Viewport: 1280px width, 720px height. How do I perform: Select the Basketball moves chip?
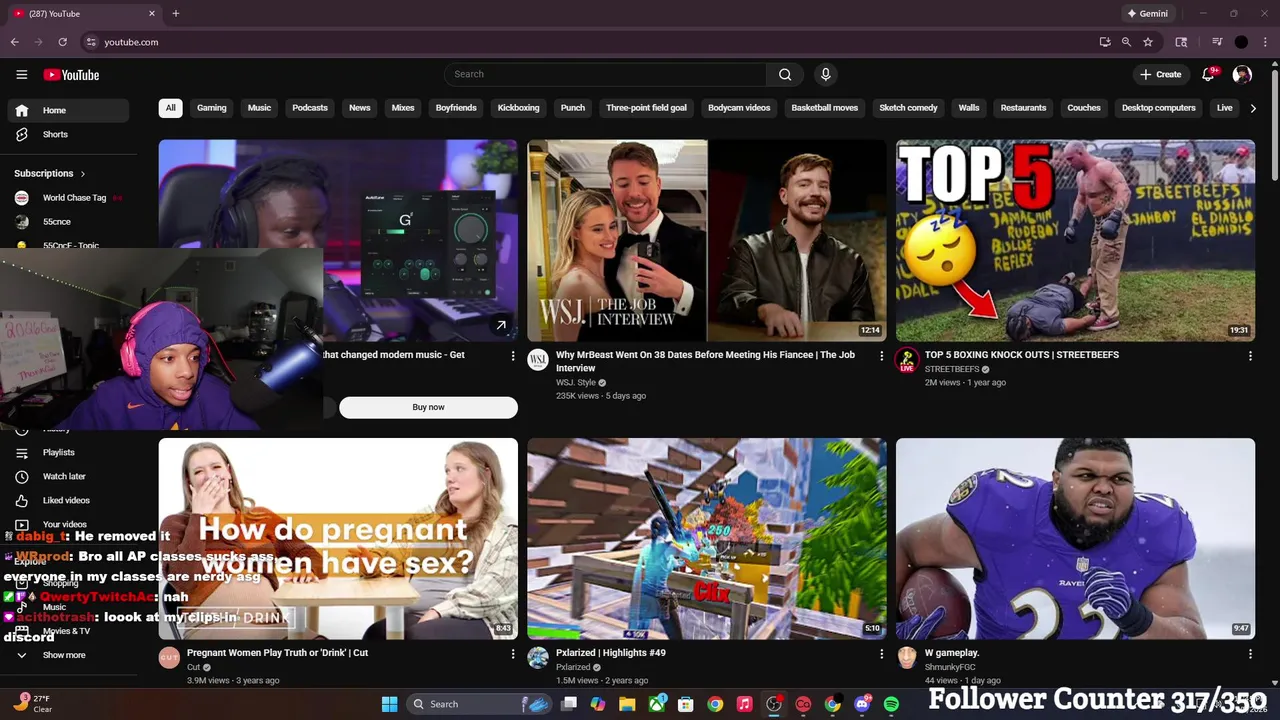pos(825,108)
